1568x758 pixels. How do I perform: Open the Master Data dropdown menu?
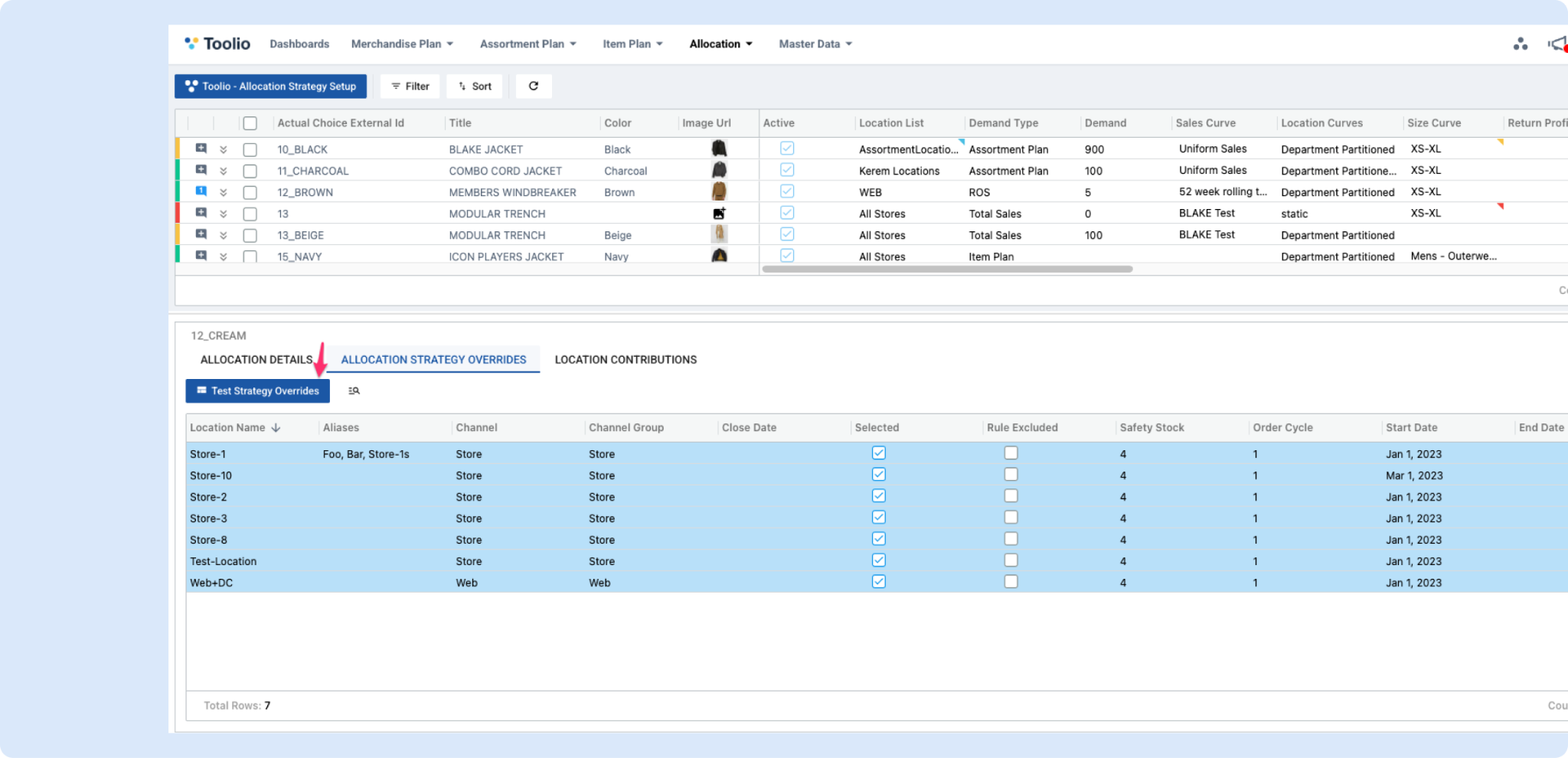click(815, 44)
